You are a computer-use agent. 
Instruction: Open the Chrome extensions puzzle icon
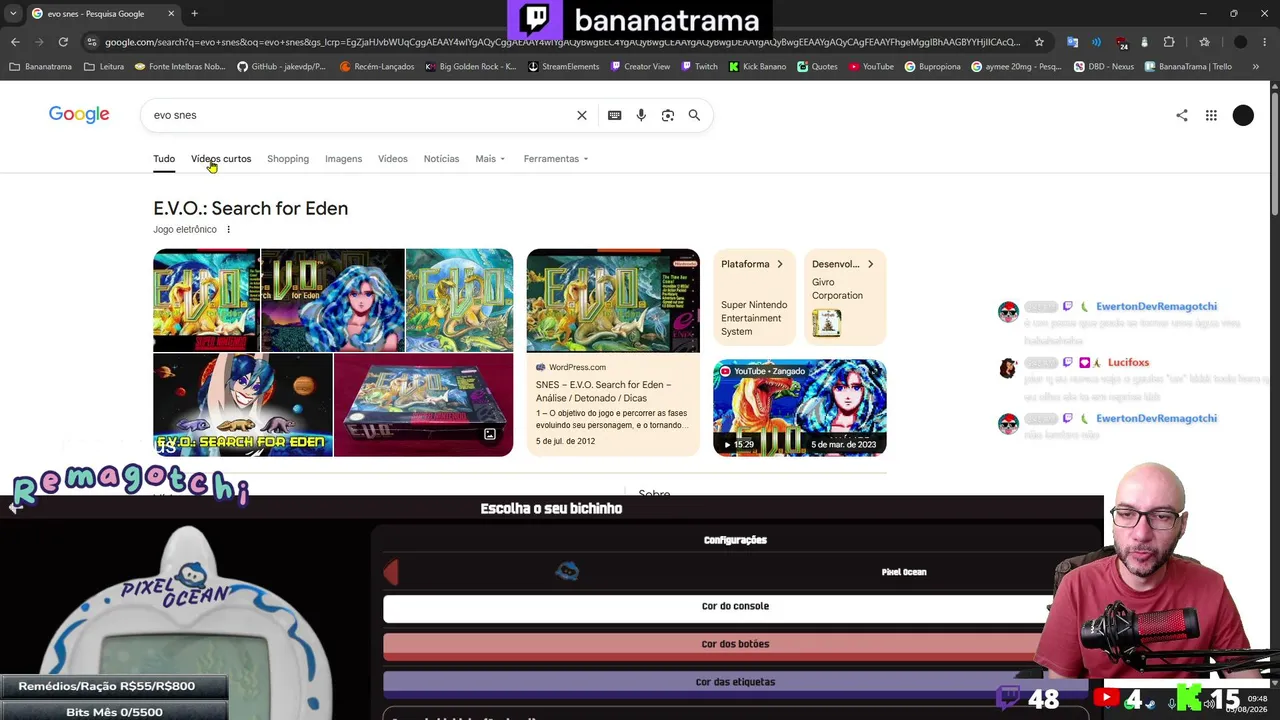click(1169, 42)
